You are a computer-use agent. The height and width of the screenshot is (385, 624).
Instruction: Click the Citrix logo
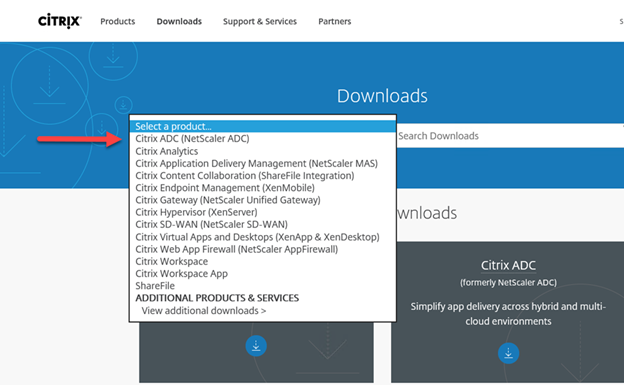(x=60, y=21)
